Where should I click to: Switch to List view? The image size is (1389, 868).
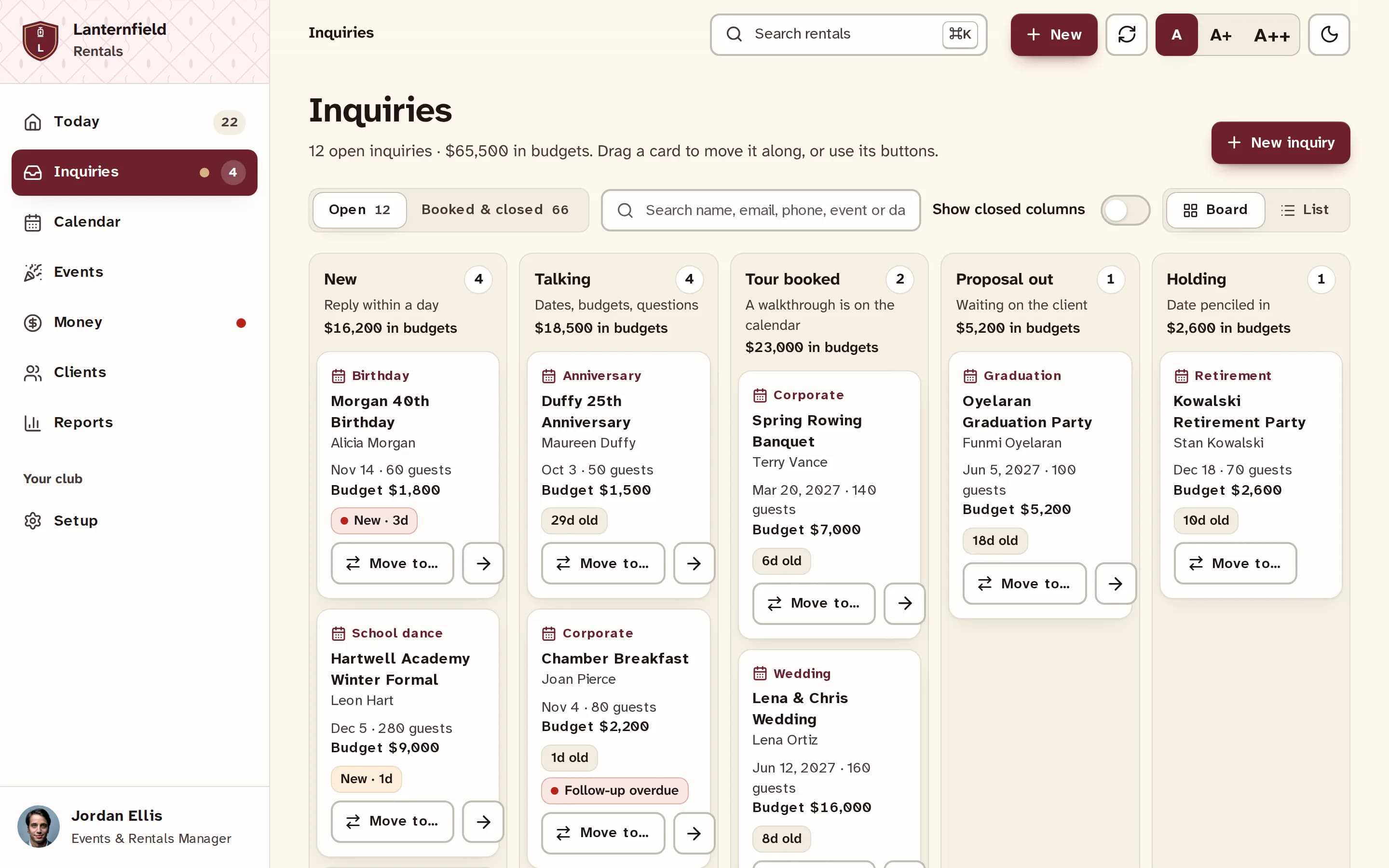click(1305, 210)
